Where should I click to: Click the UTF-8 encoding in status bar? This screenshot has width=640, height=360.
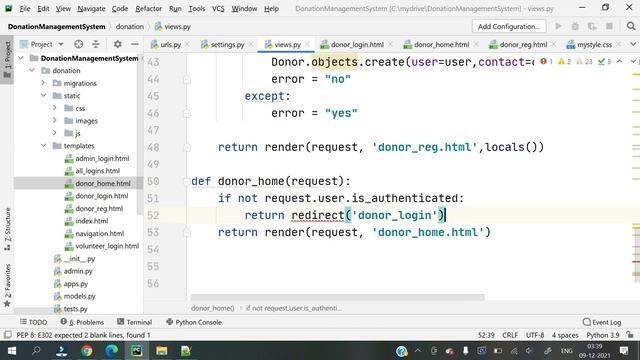click(535, 335)
